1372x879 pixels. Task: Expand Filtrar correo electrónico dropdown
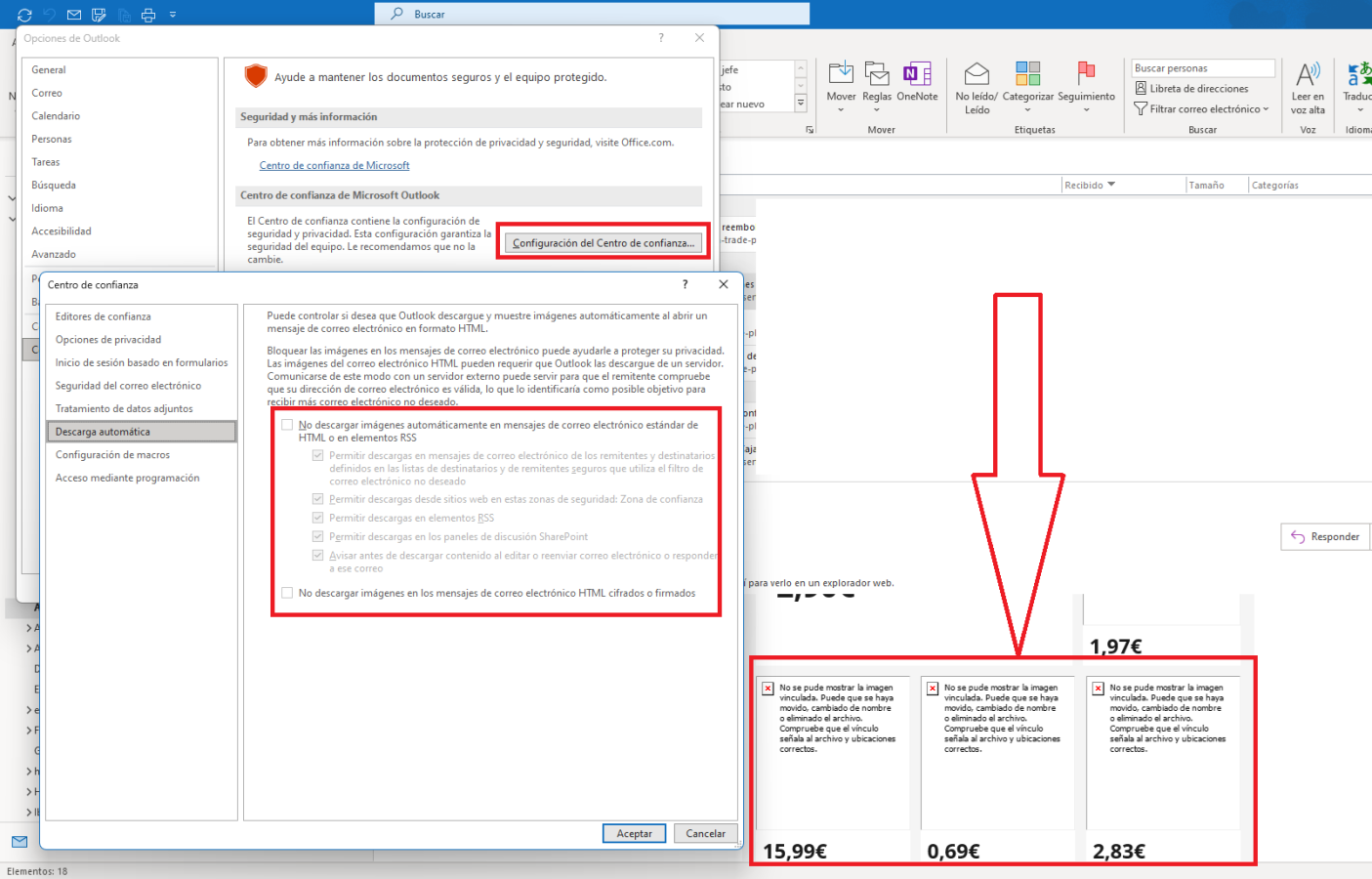coord(1202,109)
